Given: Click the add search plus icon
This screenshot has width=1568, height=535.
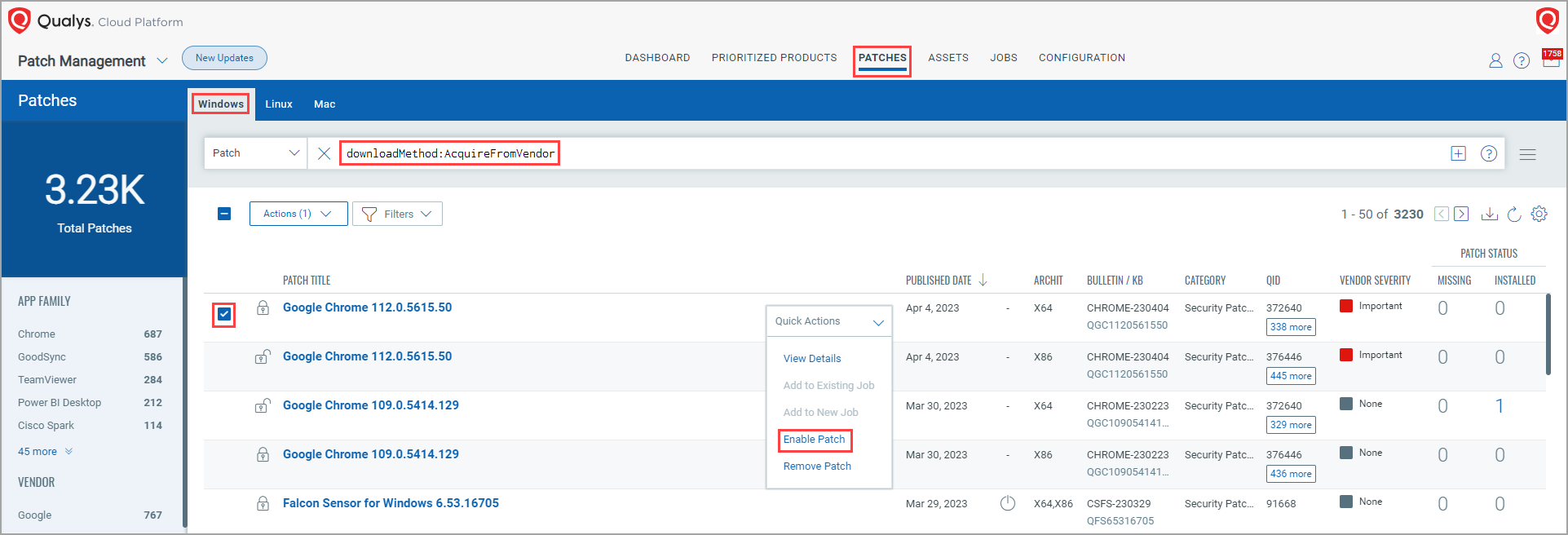Looking at the screenshot, I should [x=1458, y=153].
